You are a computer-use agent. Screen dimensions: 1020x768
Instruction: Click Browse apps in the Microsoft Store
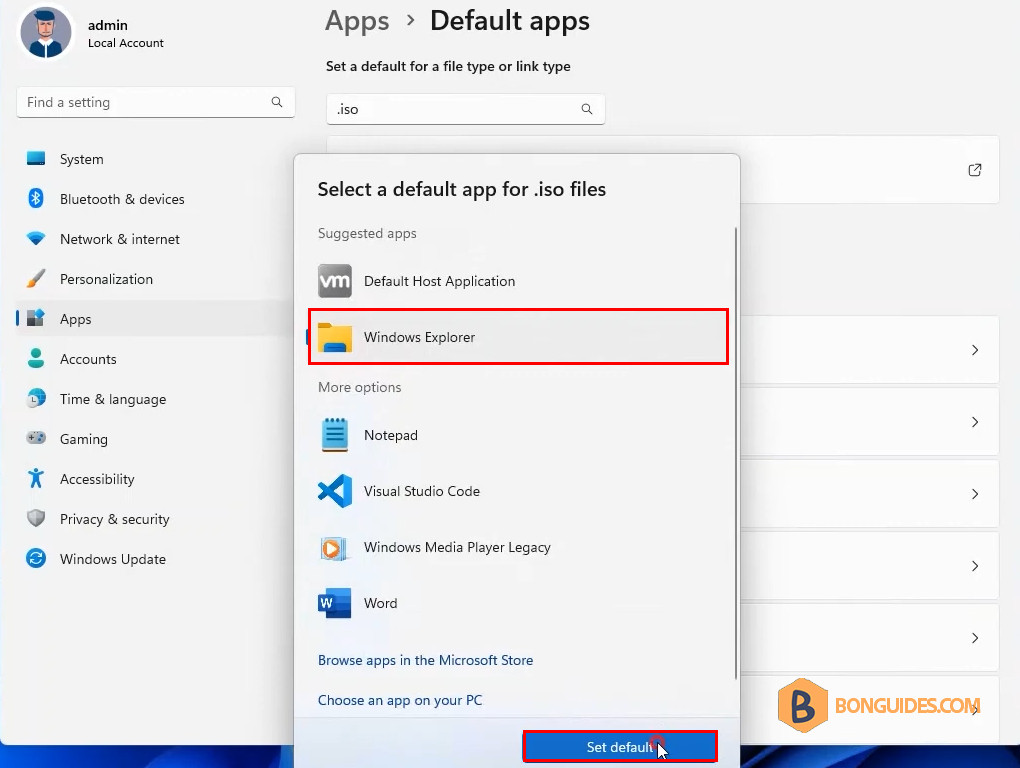425,660
